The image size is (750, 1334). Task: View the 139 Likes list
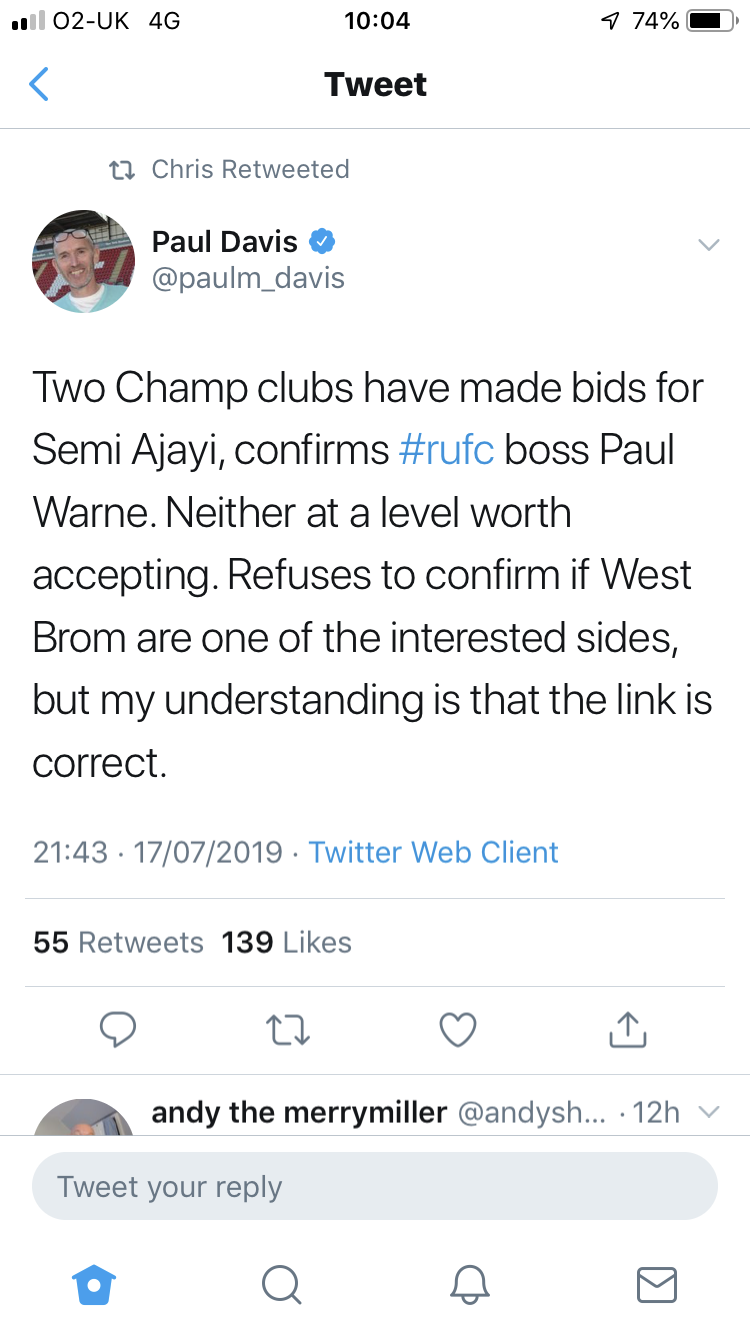click(x=287, y=942)
